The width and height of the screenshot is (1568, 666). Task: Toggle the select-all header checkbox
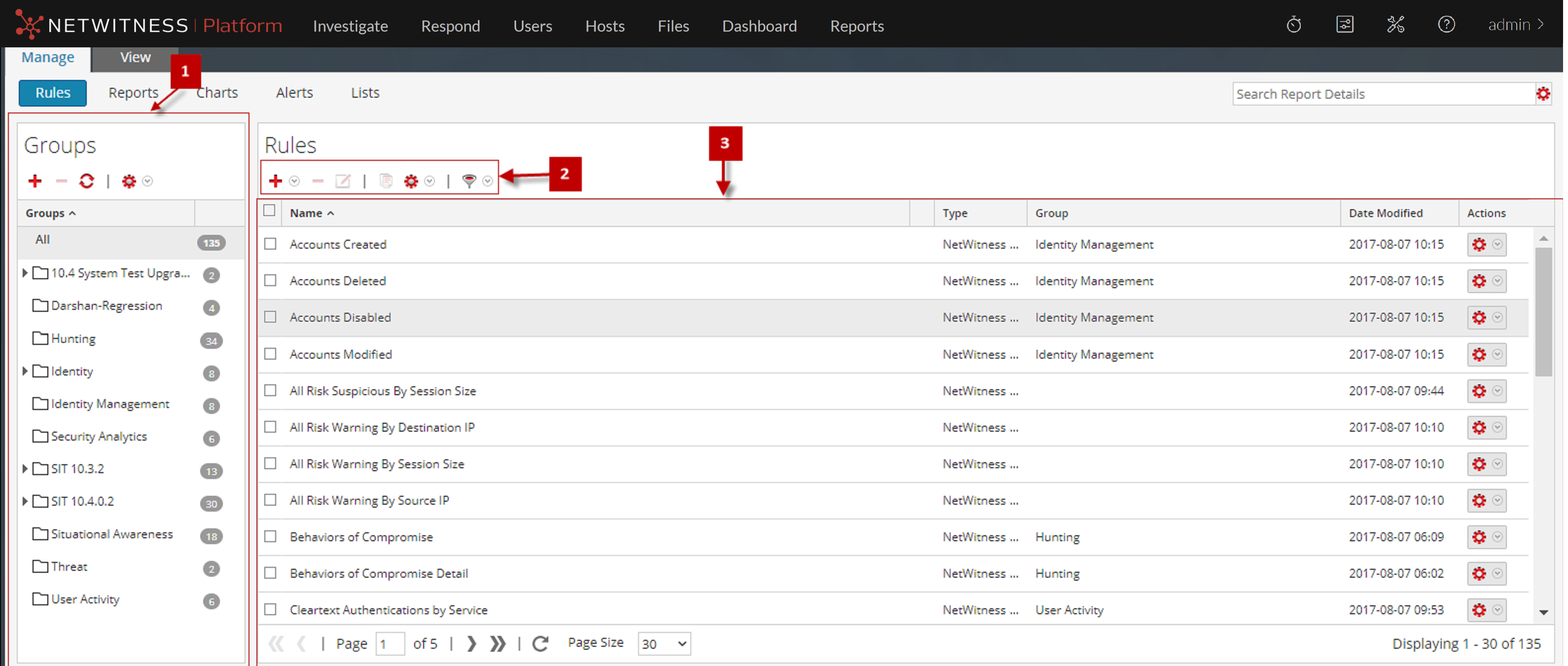tap(270, 211)
